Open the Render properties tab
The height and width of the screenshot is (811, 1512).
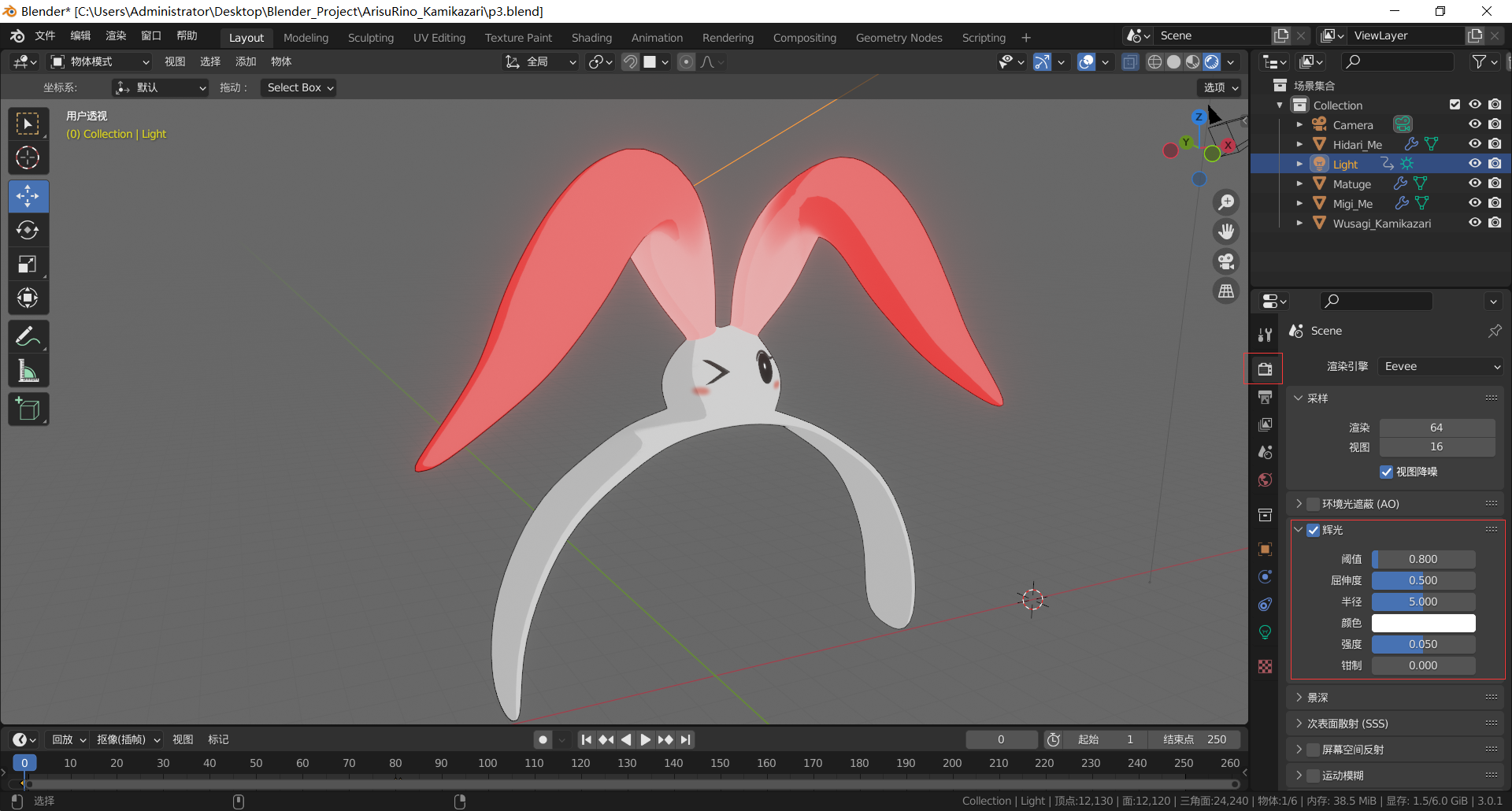coord(1266,368)
